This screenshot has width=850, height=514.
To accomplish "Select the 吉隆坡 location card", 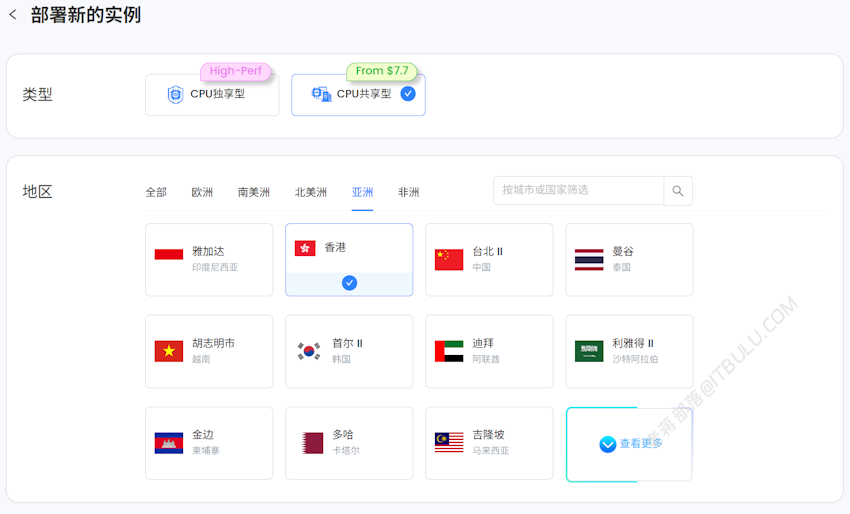I will click(489, 443).
